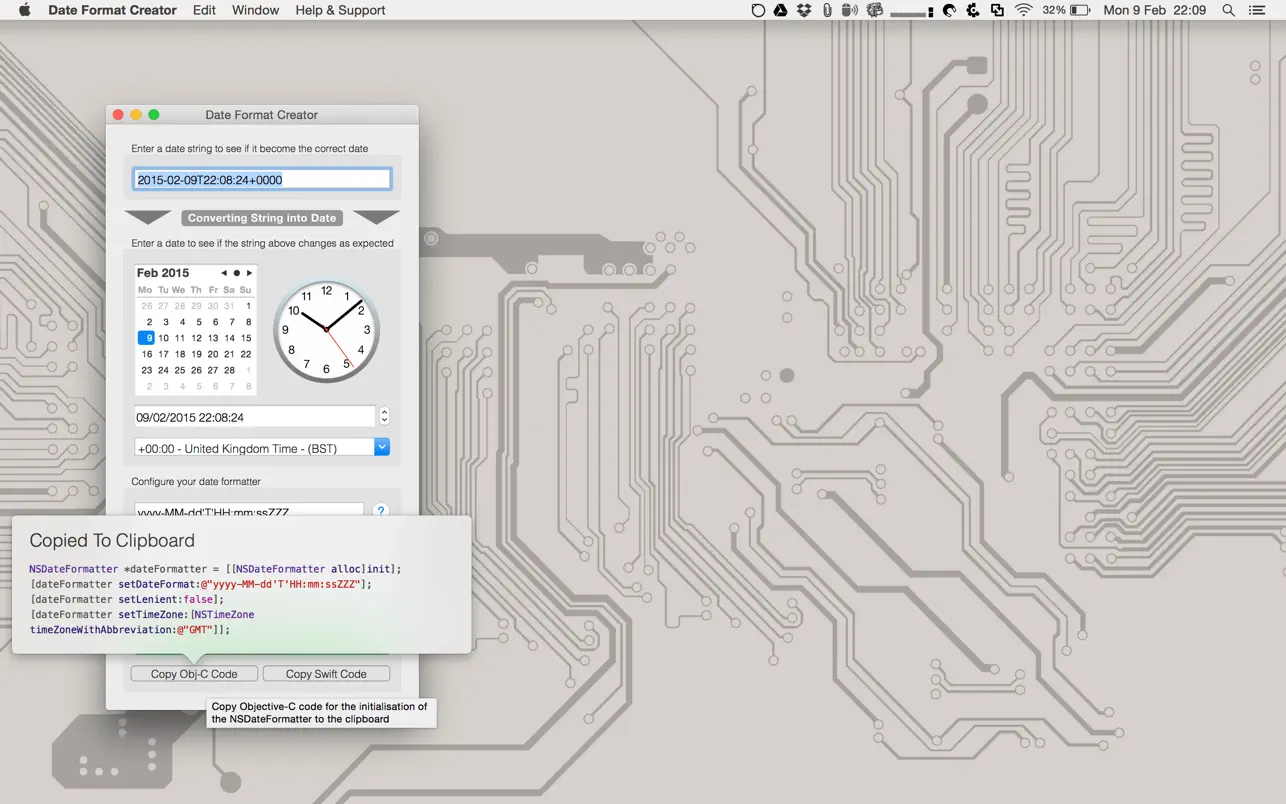Open format help via the blue question mark
Image resolution: width=1286 pixels, height=804 pixels.
[380, 511]
